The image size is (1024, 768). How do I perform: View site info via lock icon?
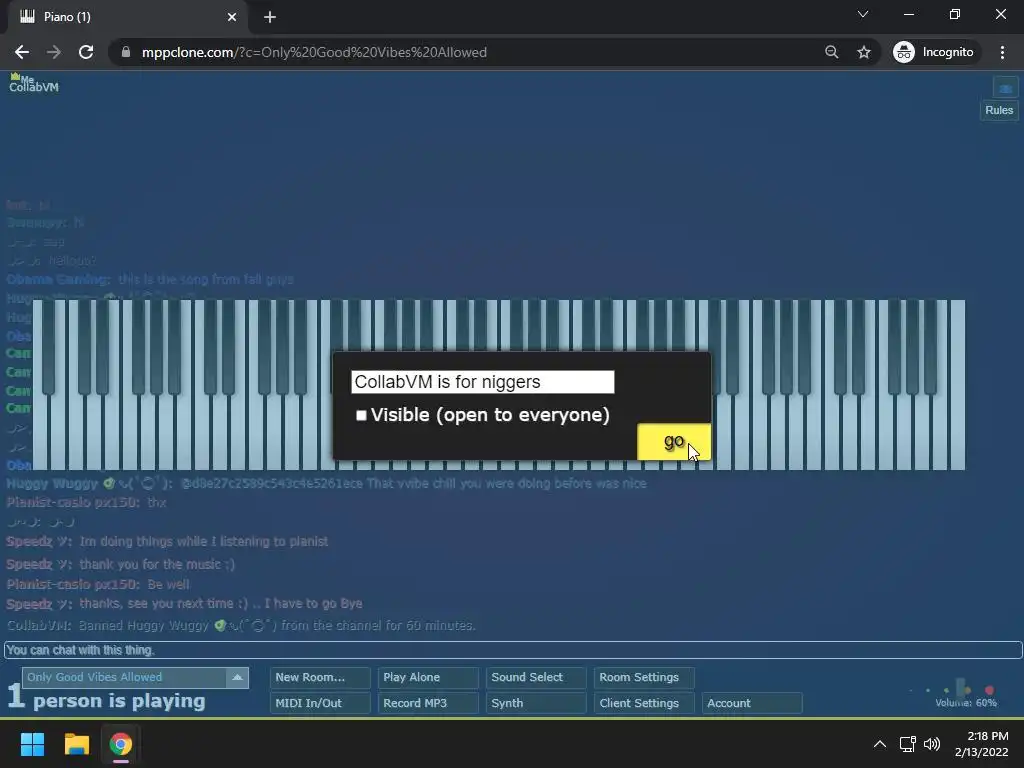coord(126,52)
